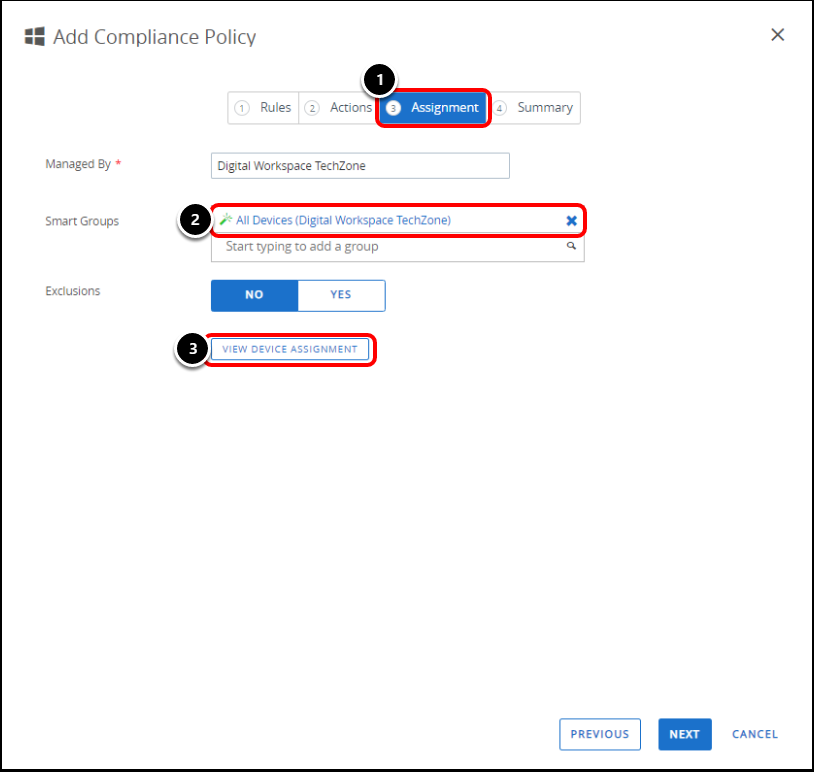Focus the 'Start typing to add a group' field
Viewport: 814px width, 772px height.
[390, 247]
